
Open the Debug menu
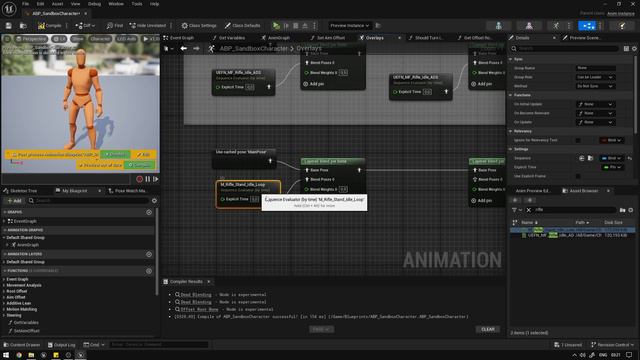[94, 4]
